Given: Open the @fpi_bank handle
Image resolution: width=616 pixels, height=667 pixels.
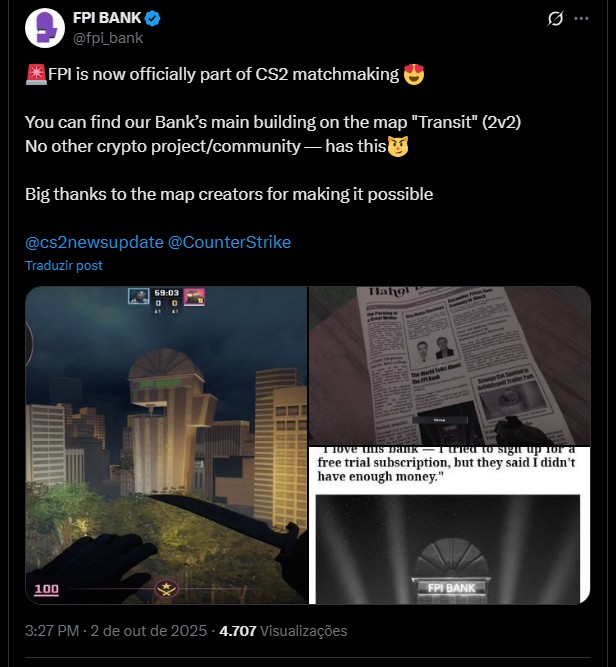Looking at the screenshot, I should pyautogui.click(x=108, y=38).
